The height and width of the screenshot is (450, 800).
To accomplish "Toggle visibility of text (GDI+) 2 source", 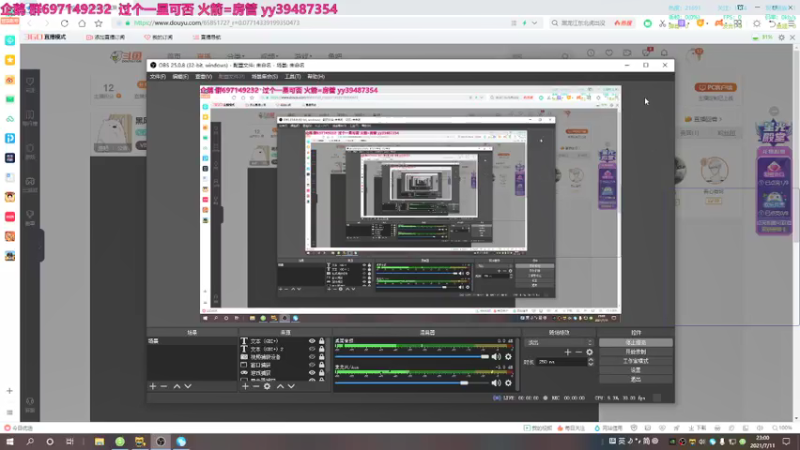I will tap(312, 349).
